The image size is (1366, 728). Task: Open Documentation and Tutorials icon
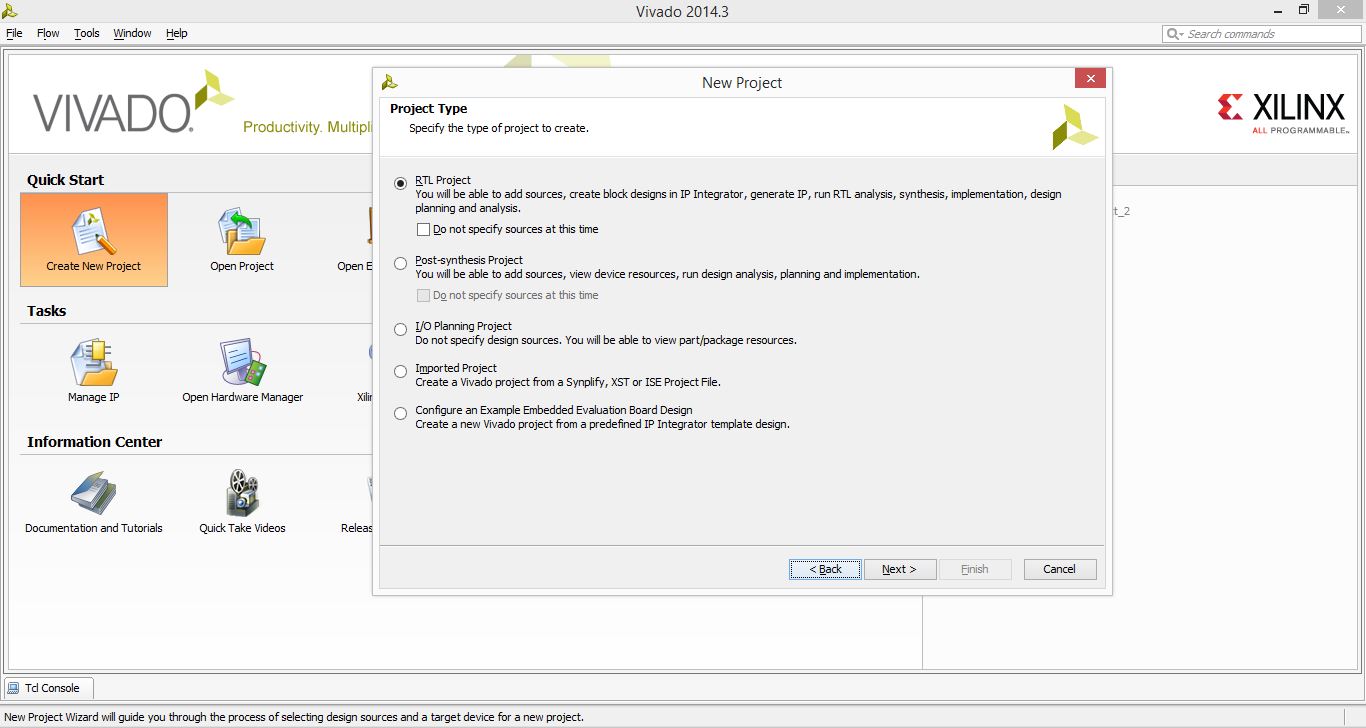coord(94,494)
